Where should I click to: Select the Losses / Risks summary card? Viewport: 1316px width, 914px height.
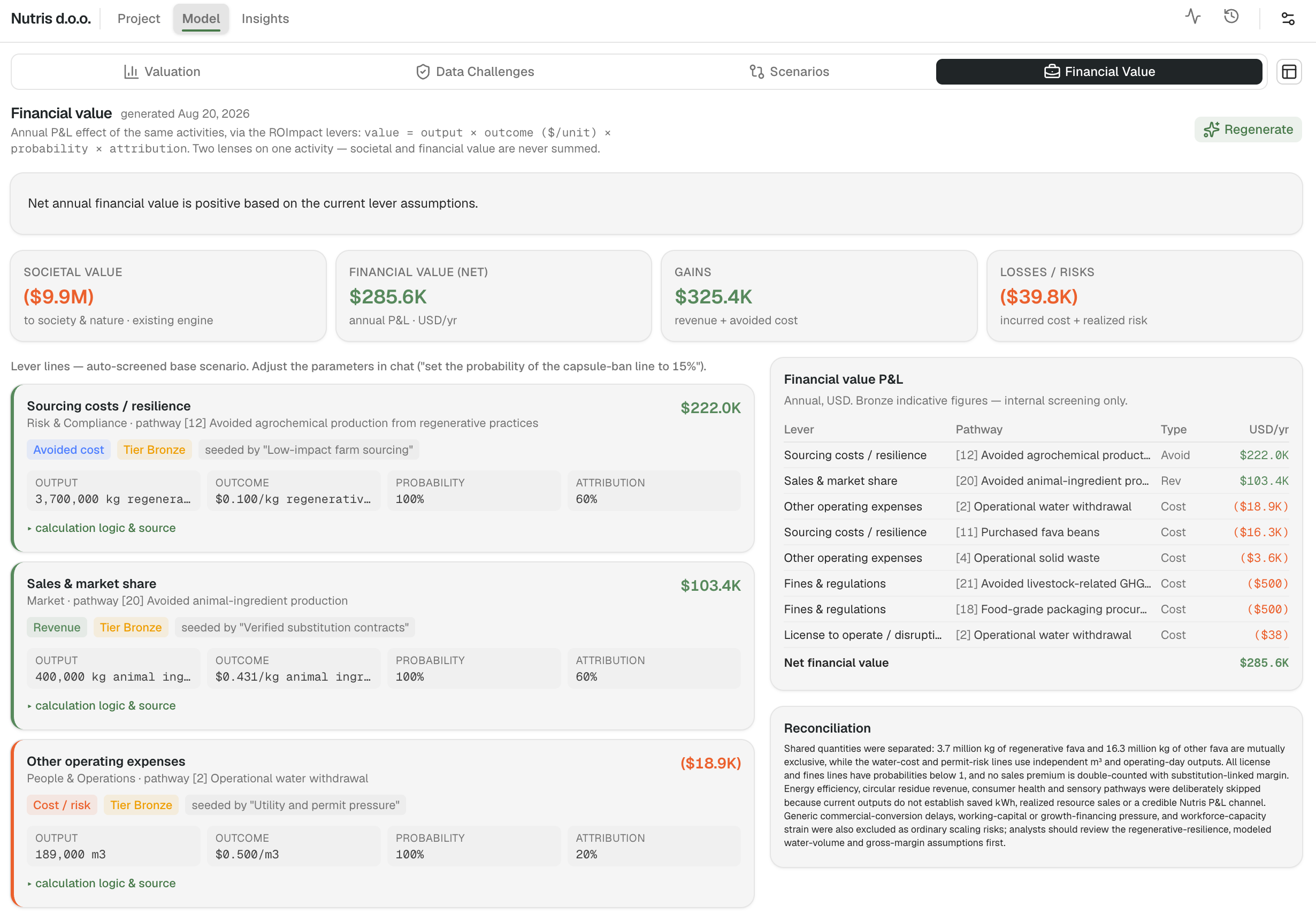pyautogui.click(x=1145, y=295)
